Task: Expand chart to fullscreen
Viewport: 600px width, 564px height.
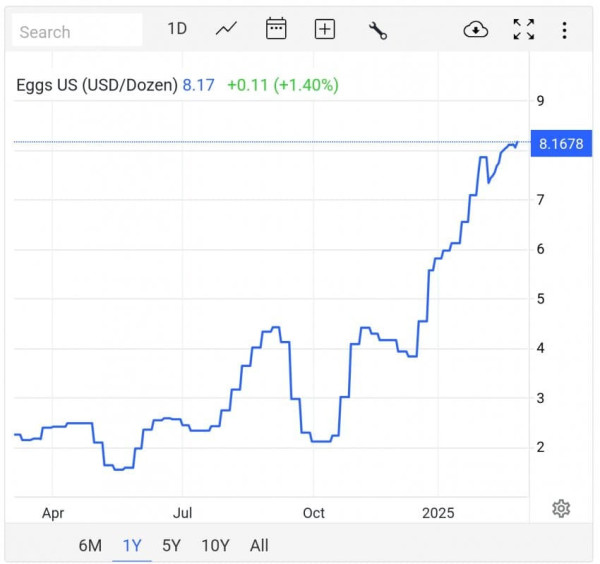Action: point(523,30)
